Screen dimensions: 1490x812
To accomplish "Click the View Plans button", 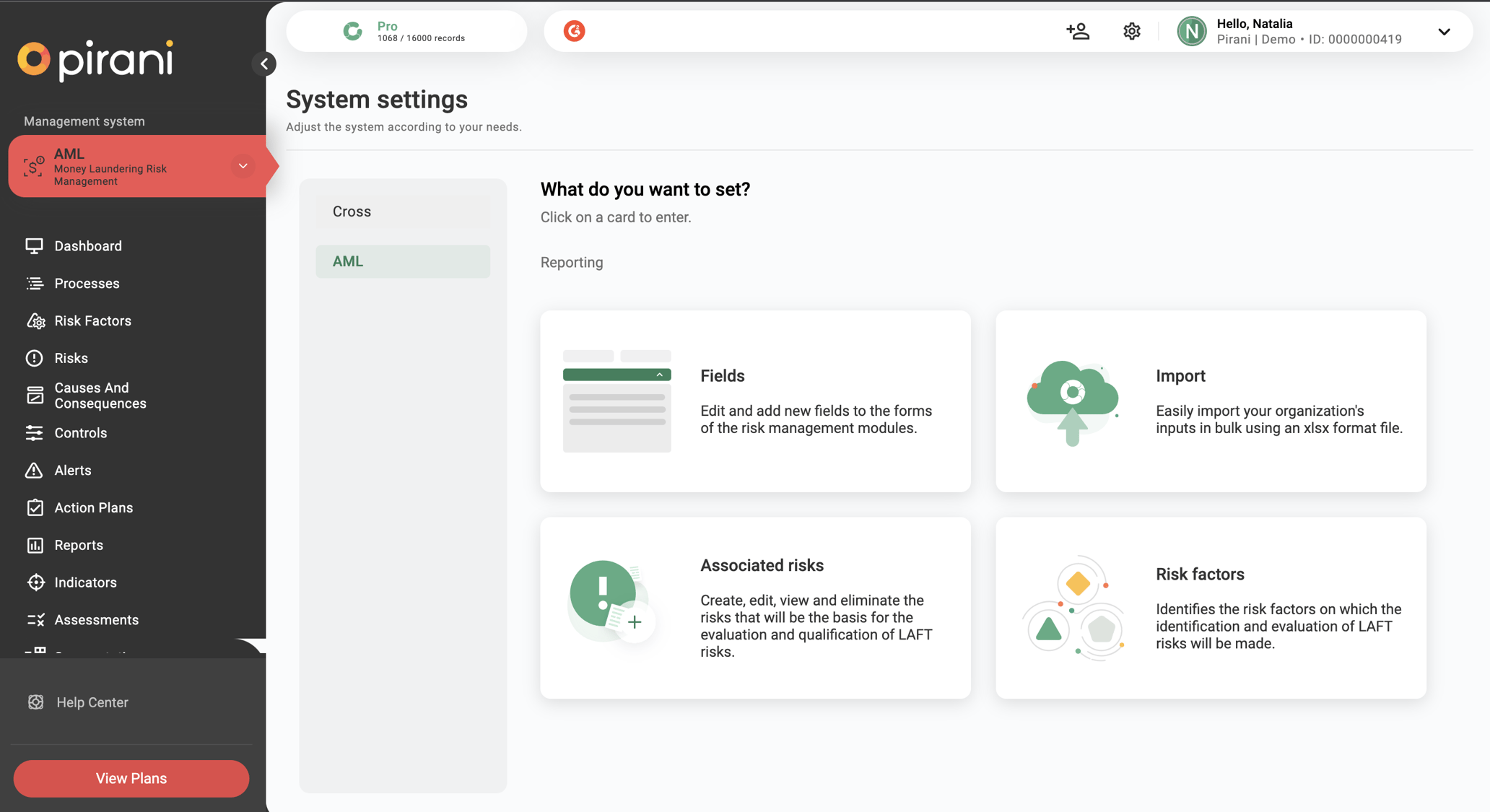I will [x=131, y=778].
